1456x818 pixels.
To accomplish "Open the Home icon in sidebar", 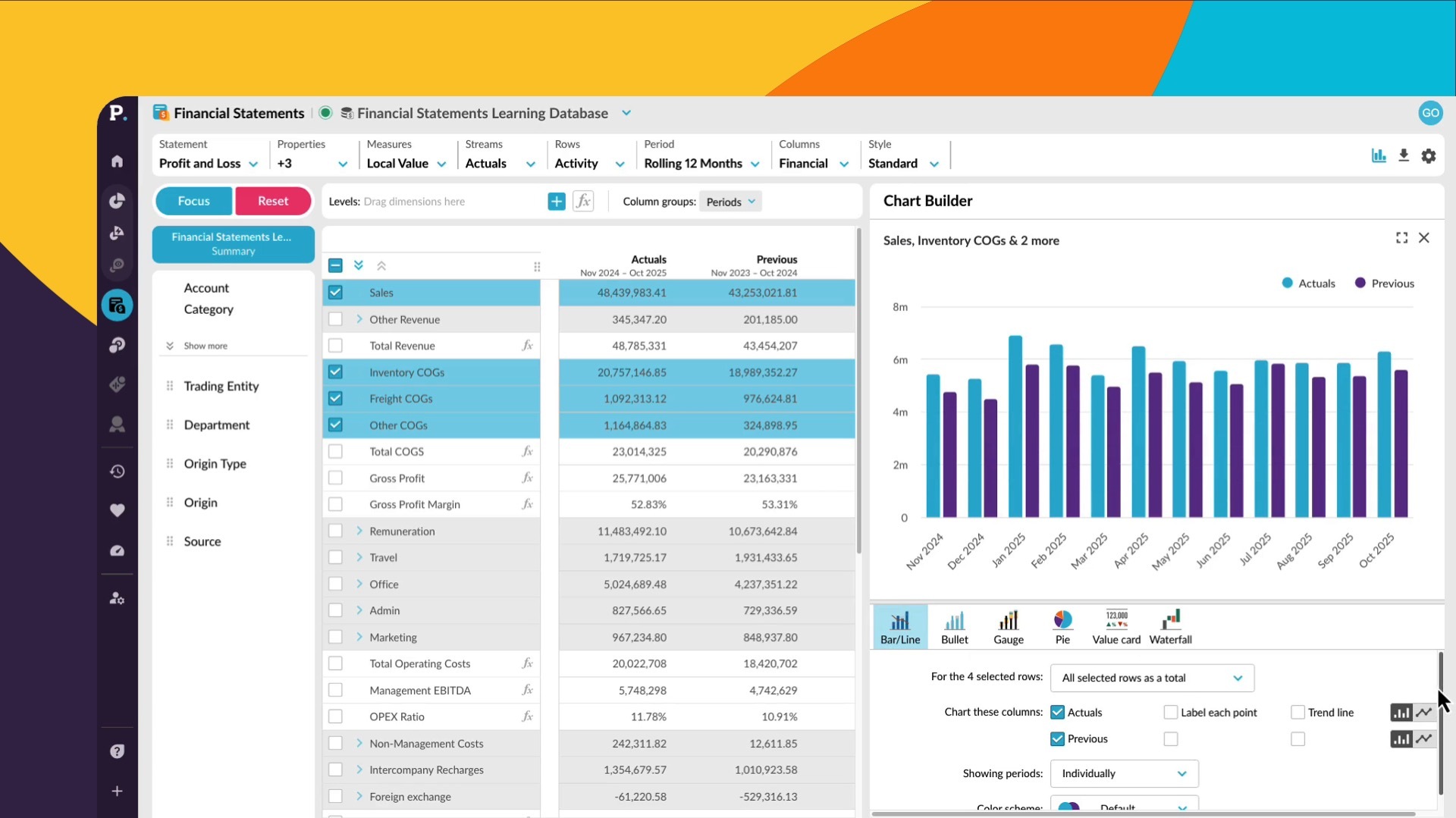I will tap(117, 161).
